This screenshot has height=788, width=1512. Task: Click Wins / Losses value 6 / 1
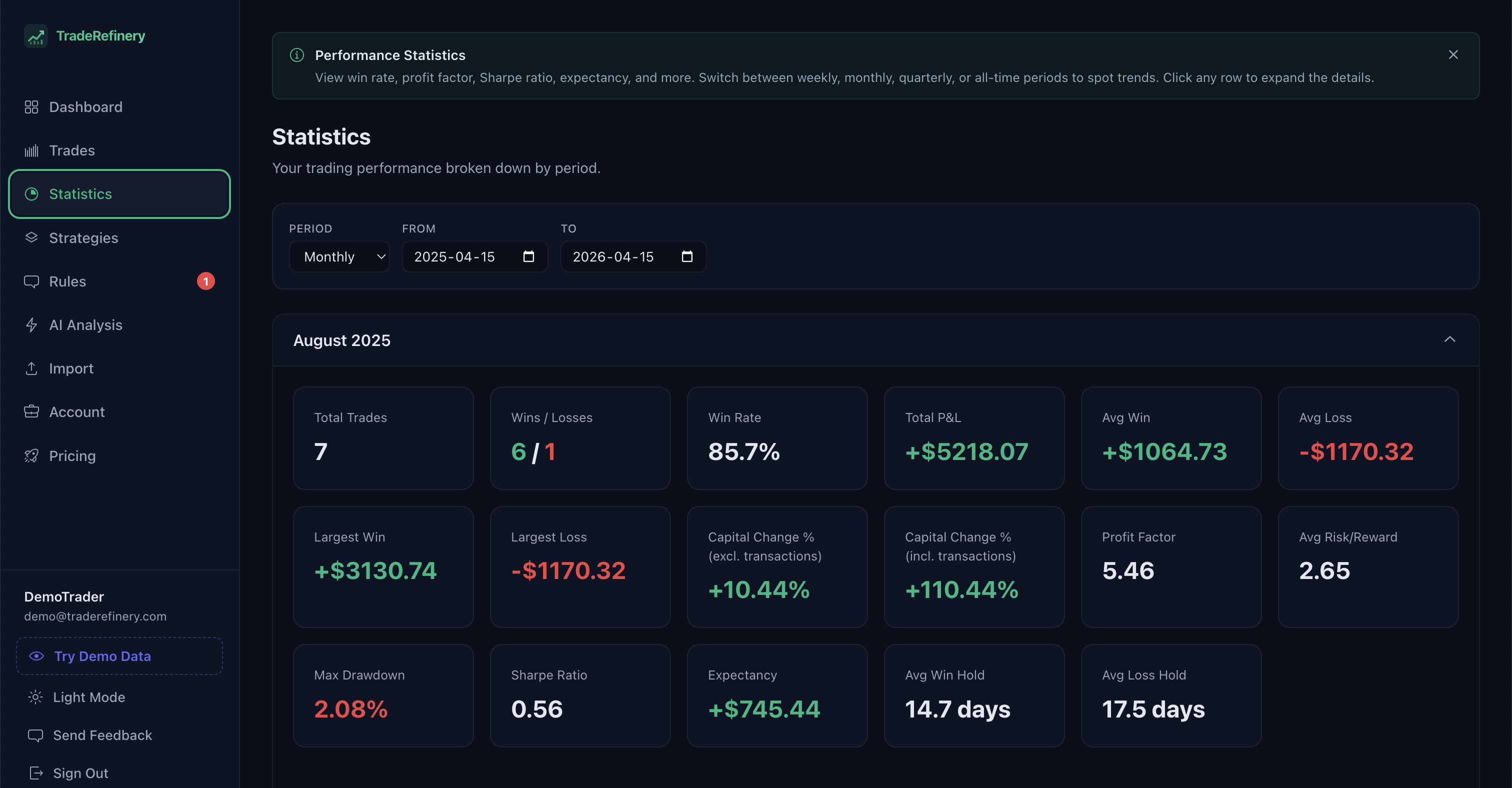pos(533,452)
